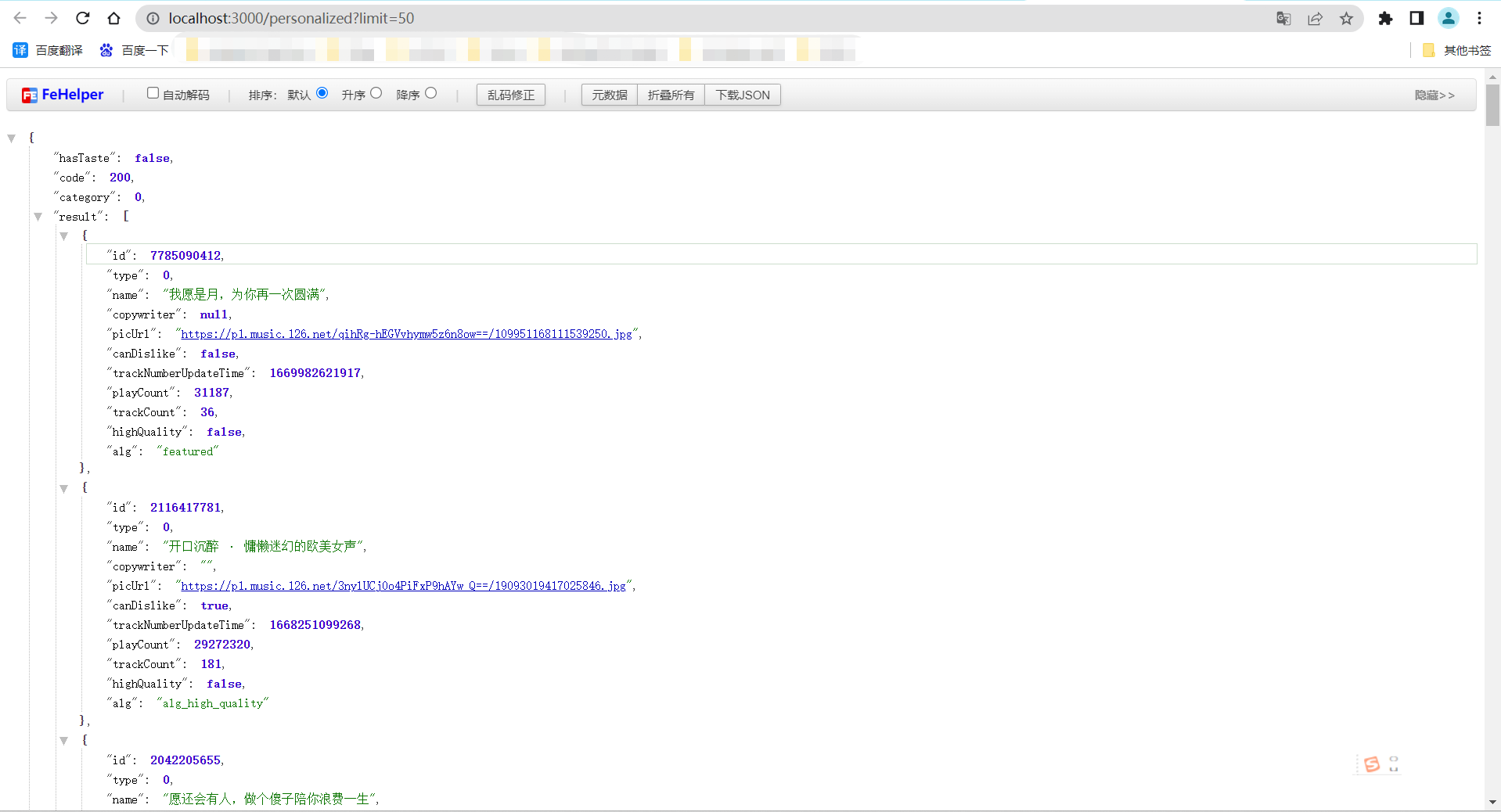This screenshot has height=812, width=1501.
Task: Hide the FeHelper toolbar via 隐藏>>
Action: pyautogui.click(x=1434, y=95)
